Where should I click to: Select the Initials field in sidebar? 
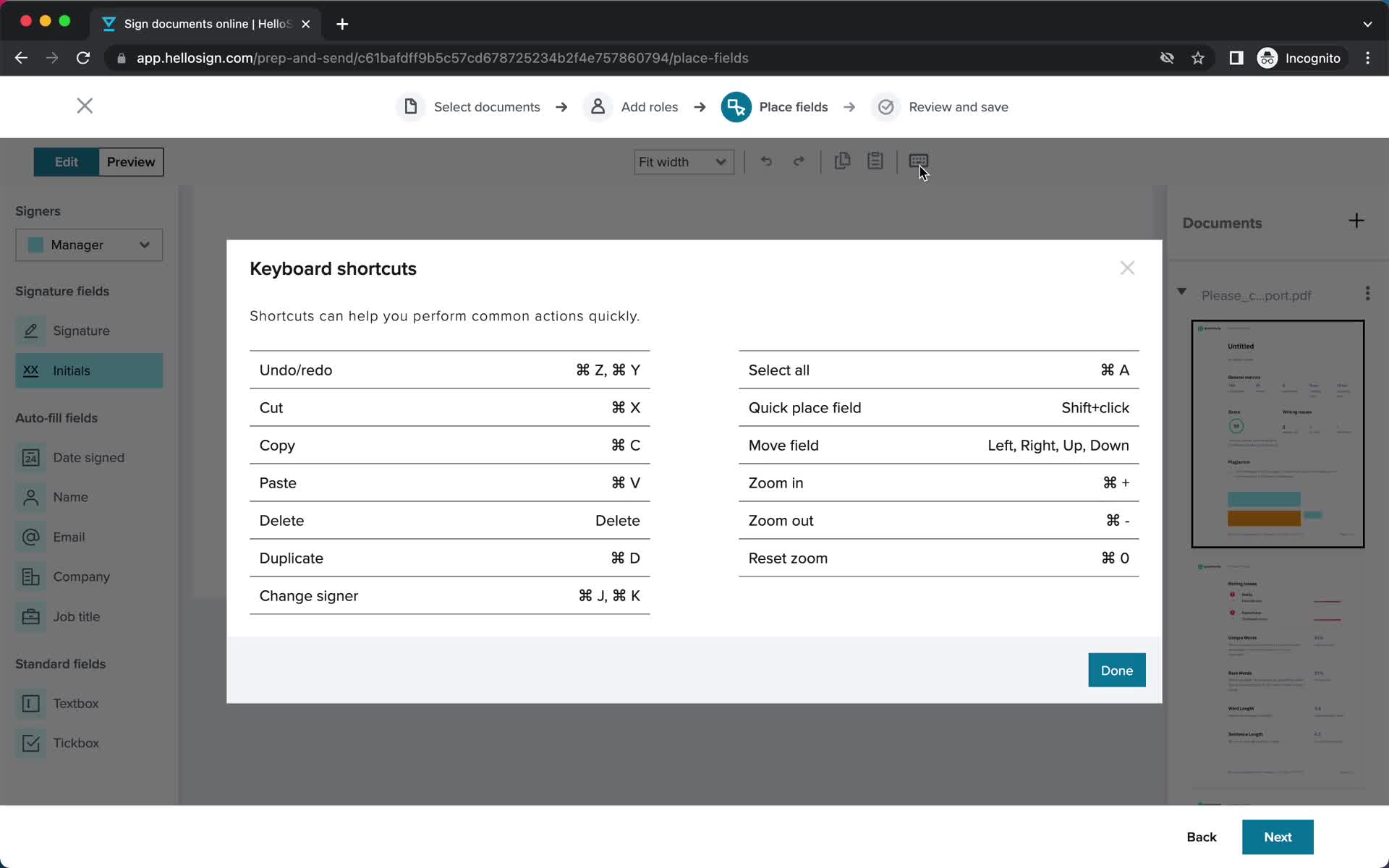point(88,370)
